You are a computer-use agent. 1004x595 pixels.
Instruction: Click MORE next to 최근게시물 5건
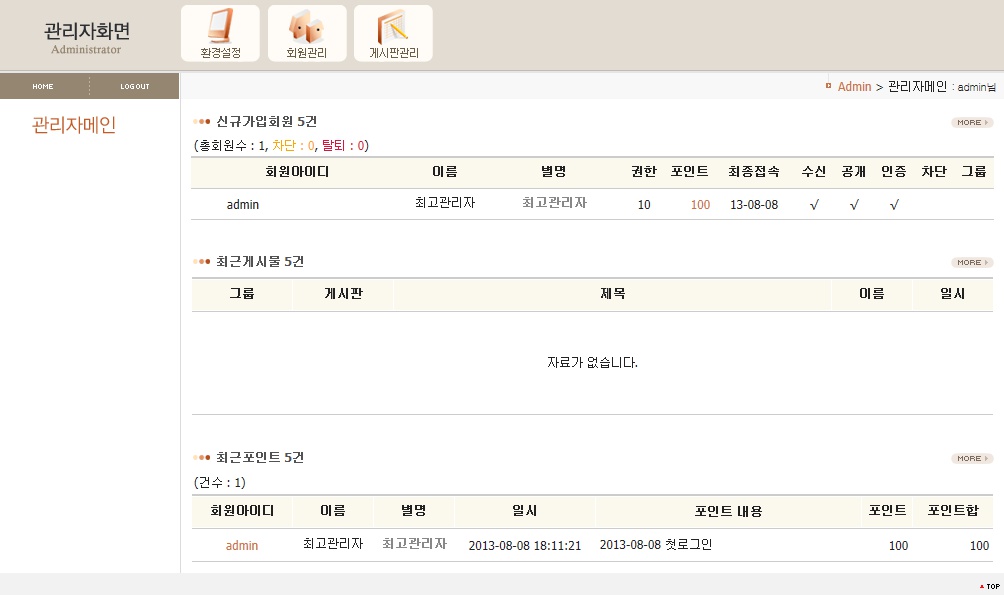pos(971,262)
